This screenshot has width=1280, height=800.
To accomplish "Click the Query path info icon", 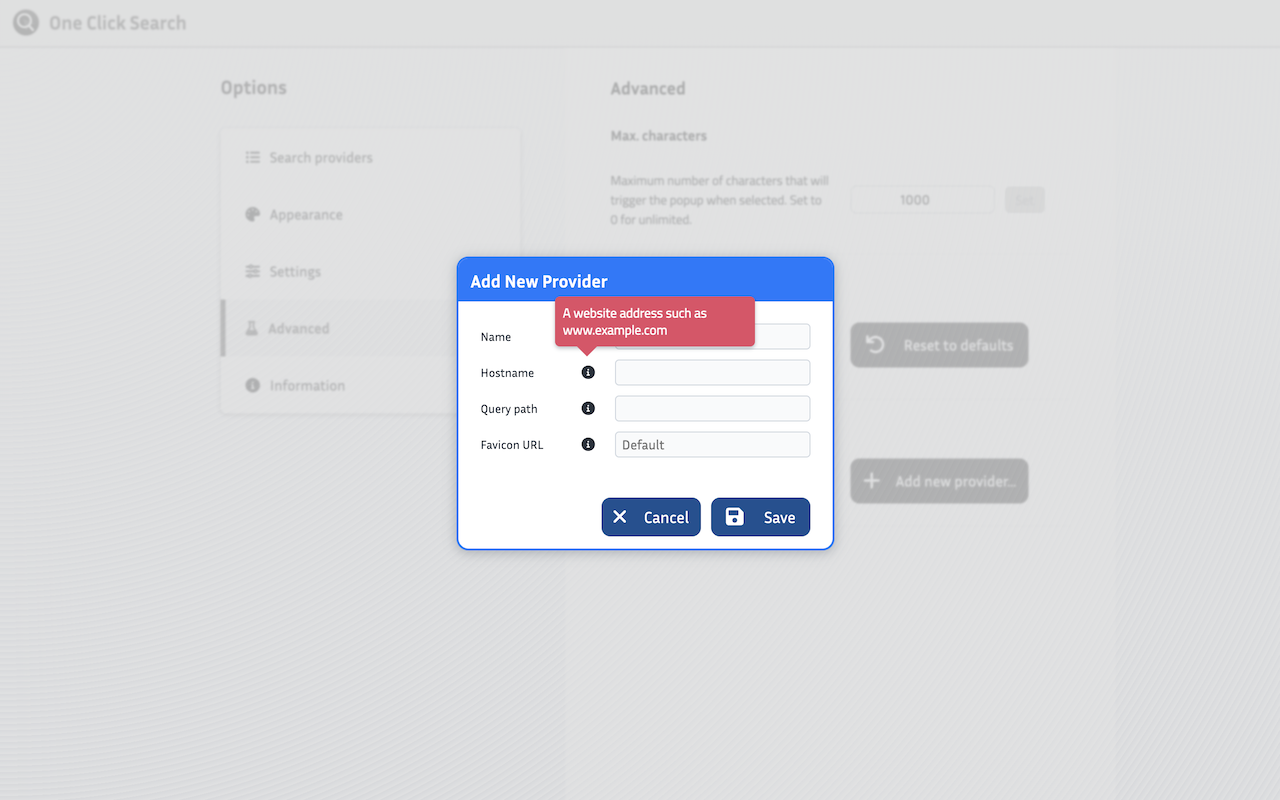I will pyautogui.click(x=588, y=409).
